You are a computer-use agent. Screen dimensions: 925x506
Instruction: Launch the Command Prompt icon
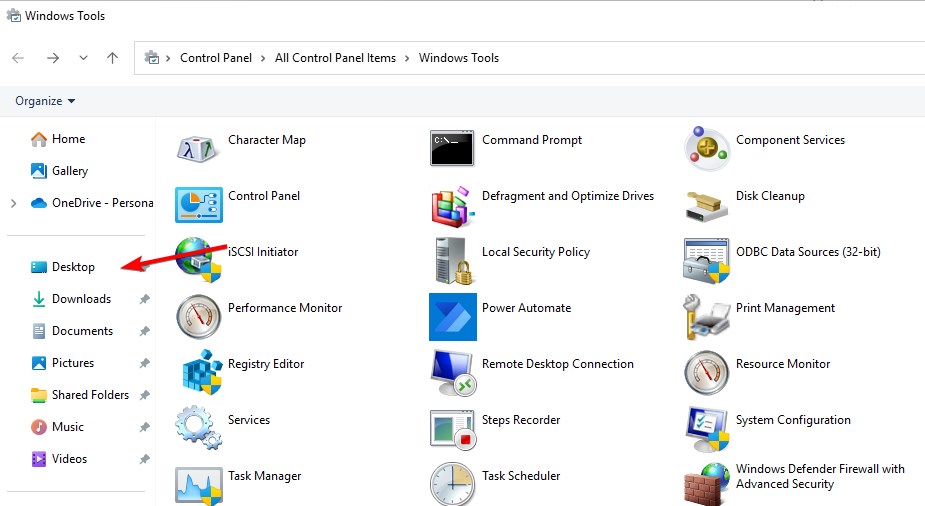click(x=452, y=148)
